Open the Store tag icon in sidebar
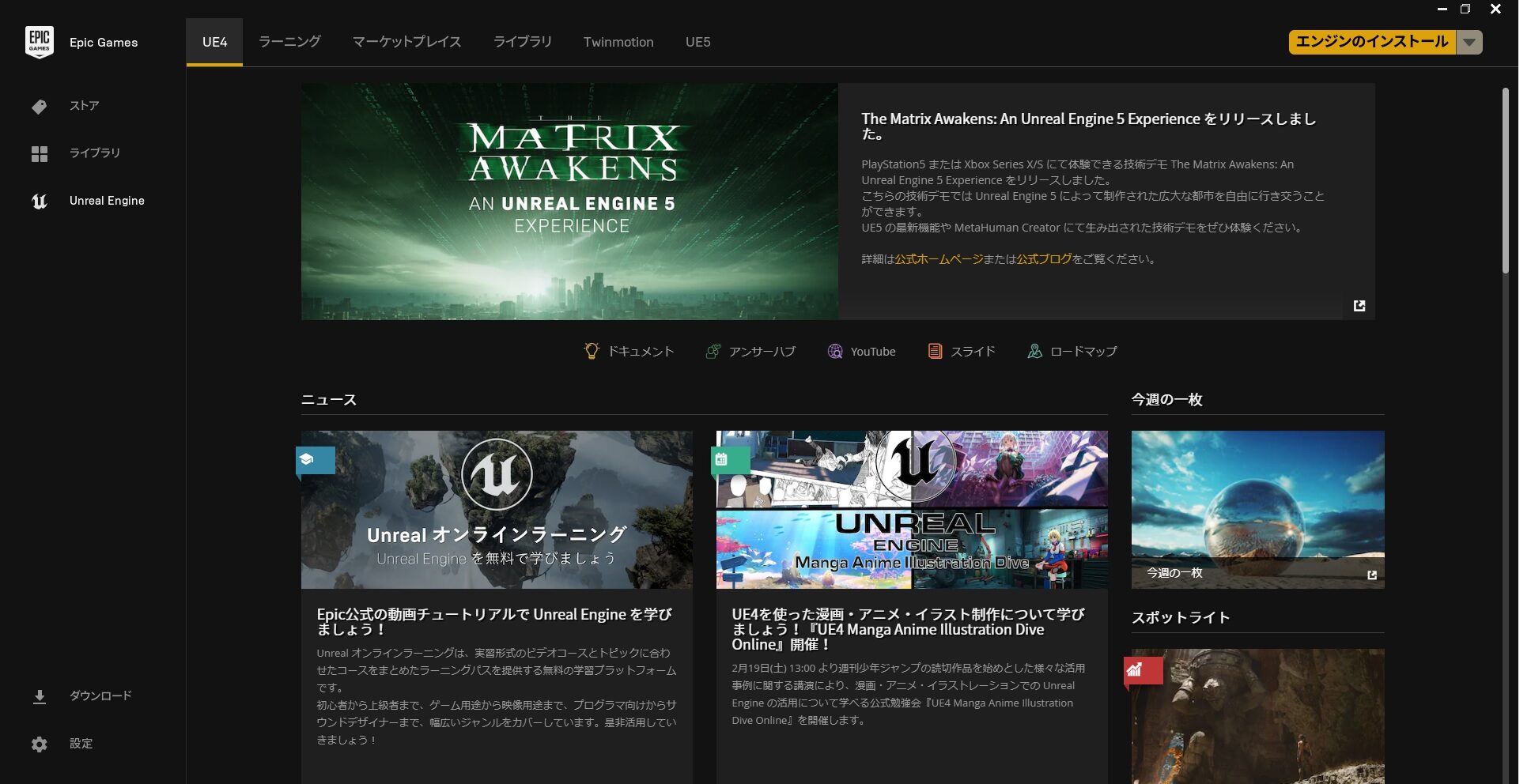This screenshot has width=1531, height=784. pos(40,107)
